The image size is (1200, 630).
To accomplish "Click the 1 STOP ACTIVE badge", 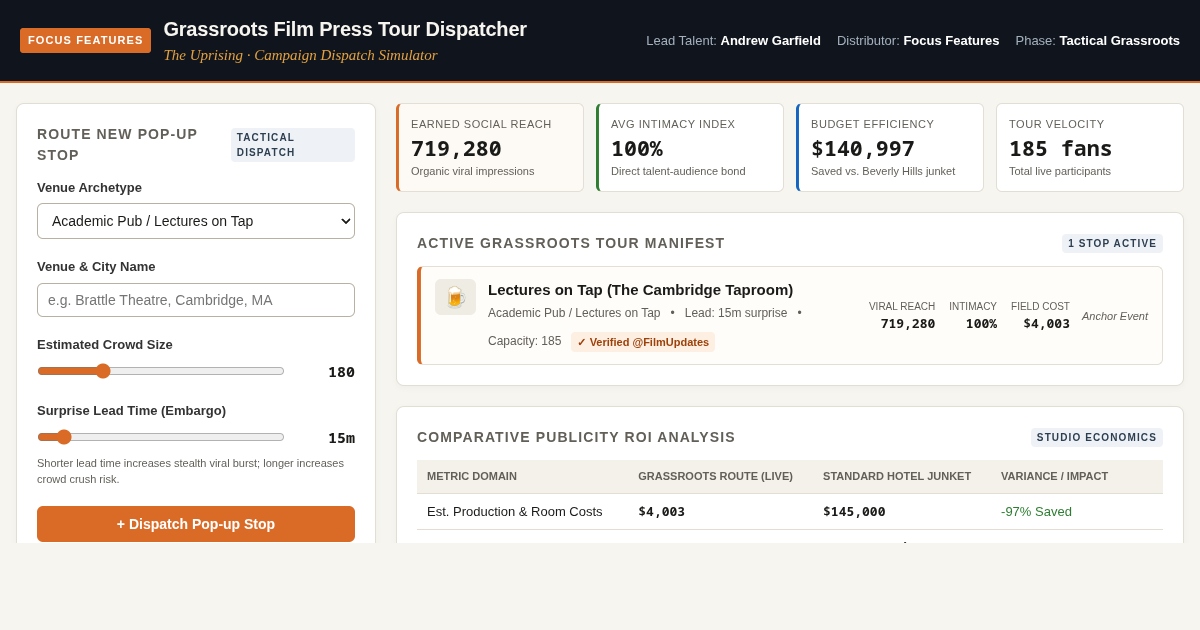I will [x=1112, y=243].
